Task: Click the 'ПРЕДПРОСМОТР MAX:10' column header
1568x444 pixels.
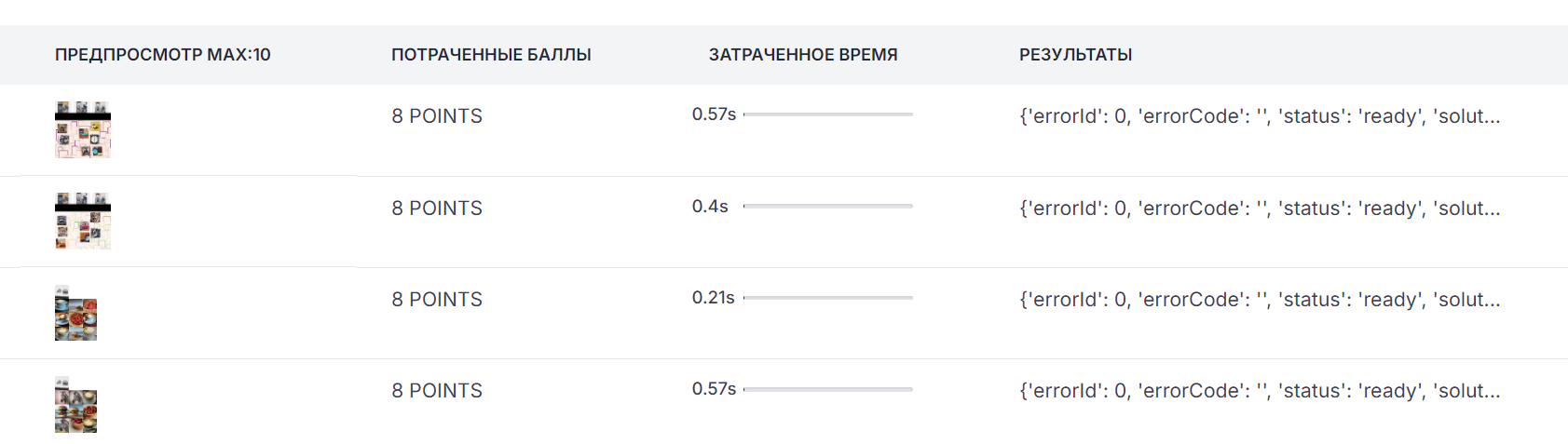Action: pyautogui.click(x=162, y=55)
